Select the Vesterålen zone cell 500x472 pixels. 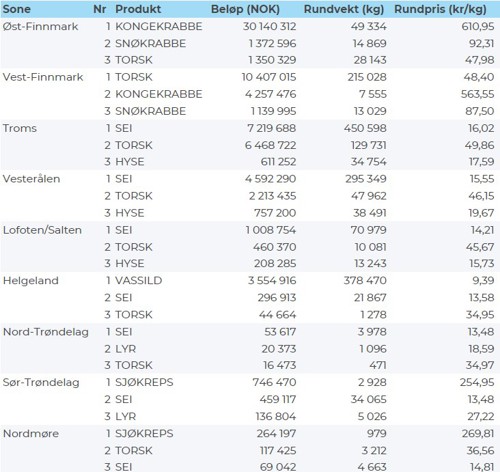[x=31, y=179]
